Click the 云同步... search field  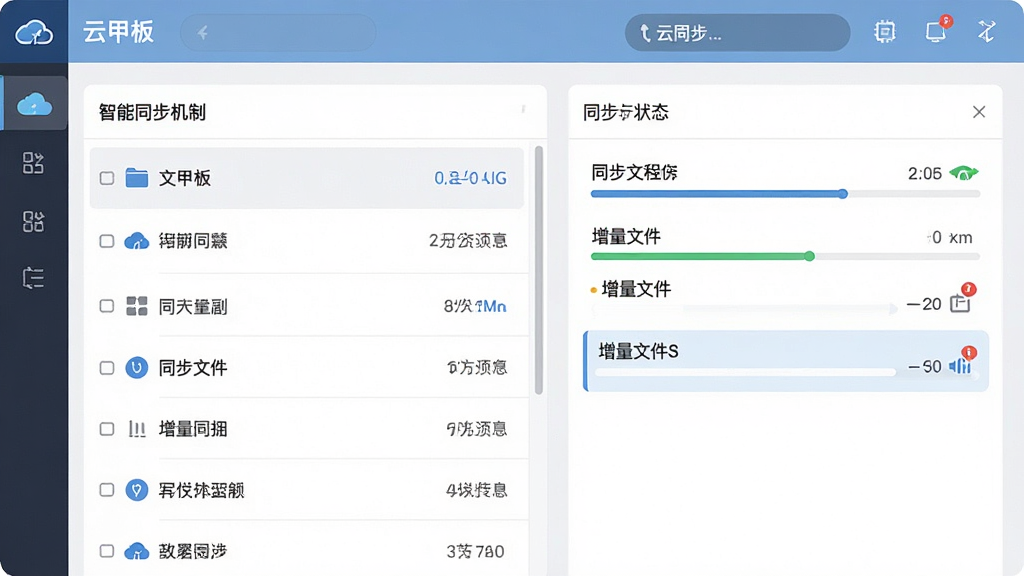click(x=737, y=33)
